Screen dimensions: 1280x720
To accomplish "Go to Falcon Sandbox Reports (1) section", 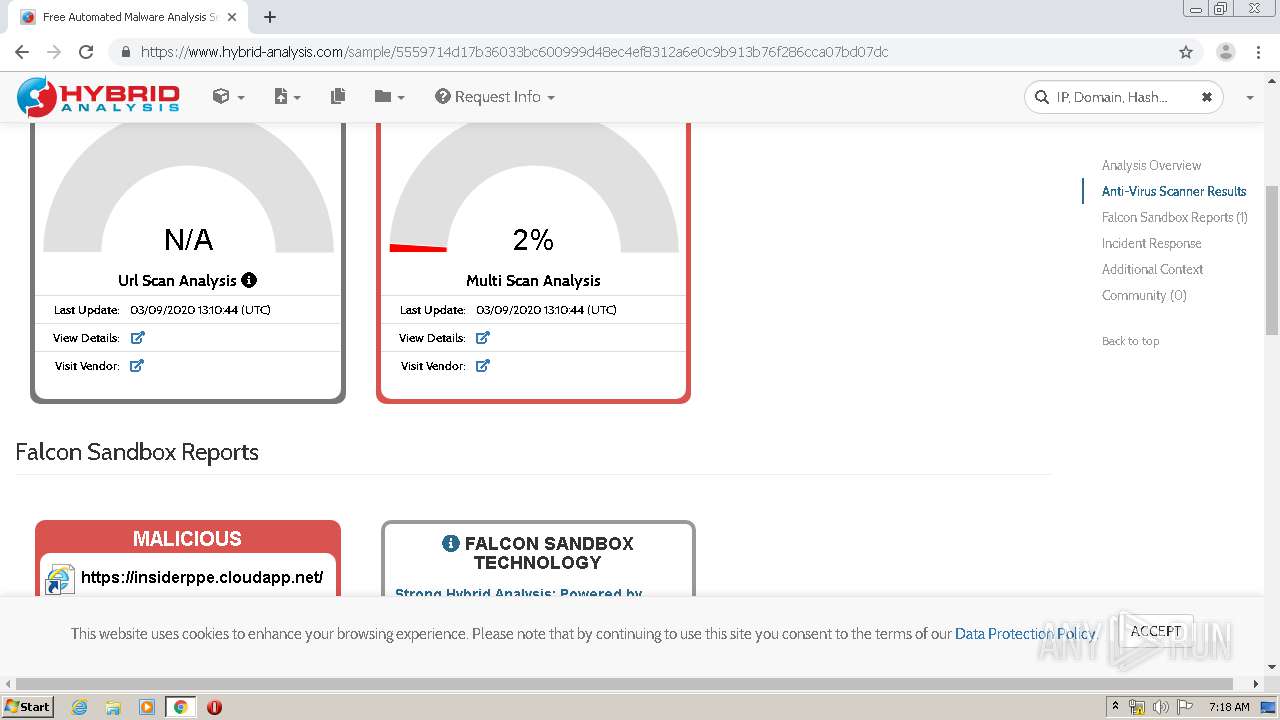I will pos(1174,217).
